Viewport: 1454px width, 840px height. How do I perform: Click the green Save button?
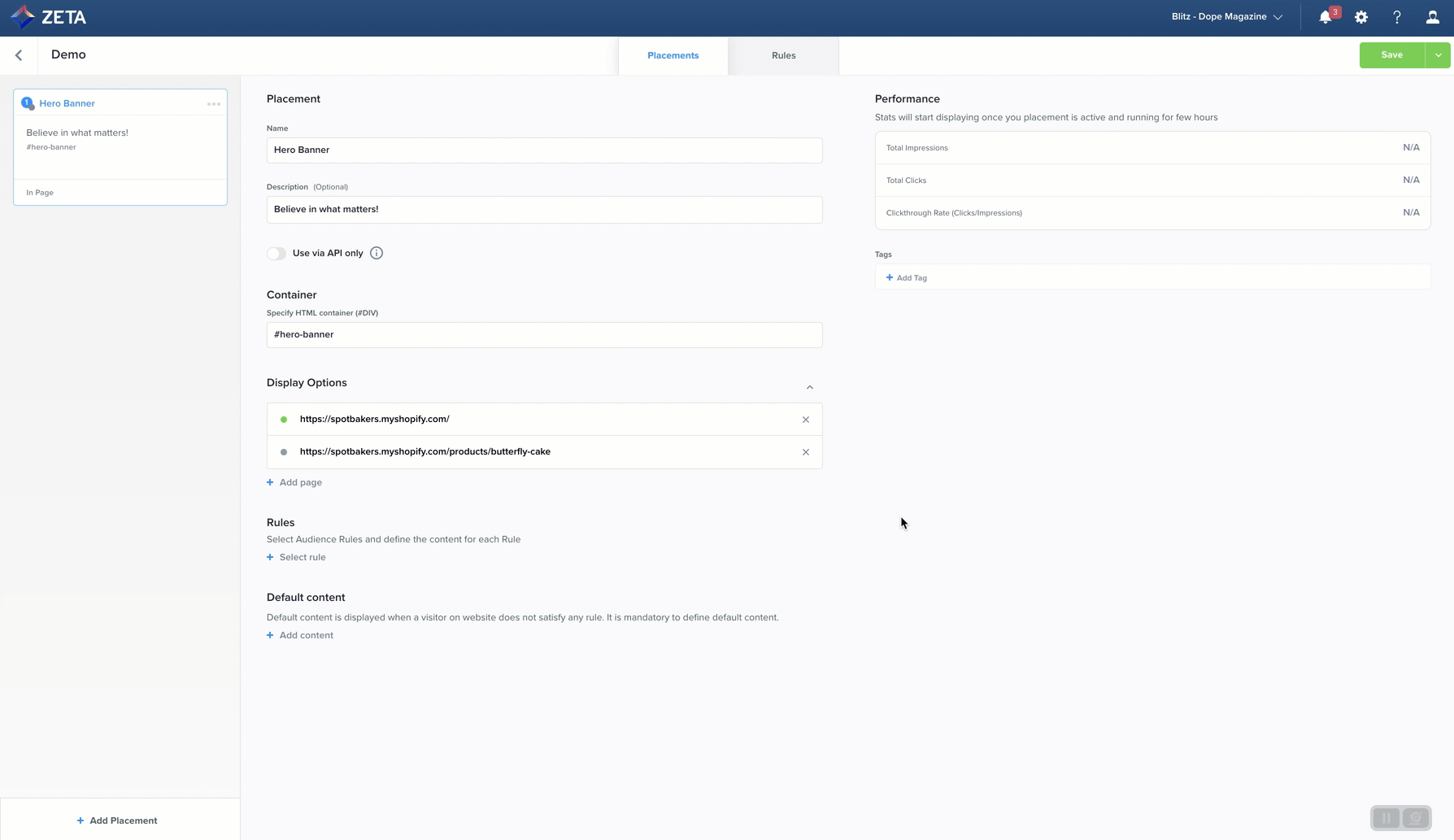(1391, 55)
